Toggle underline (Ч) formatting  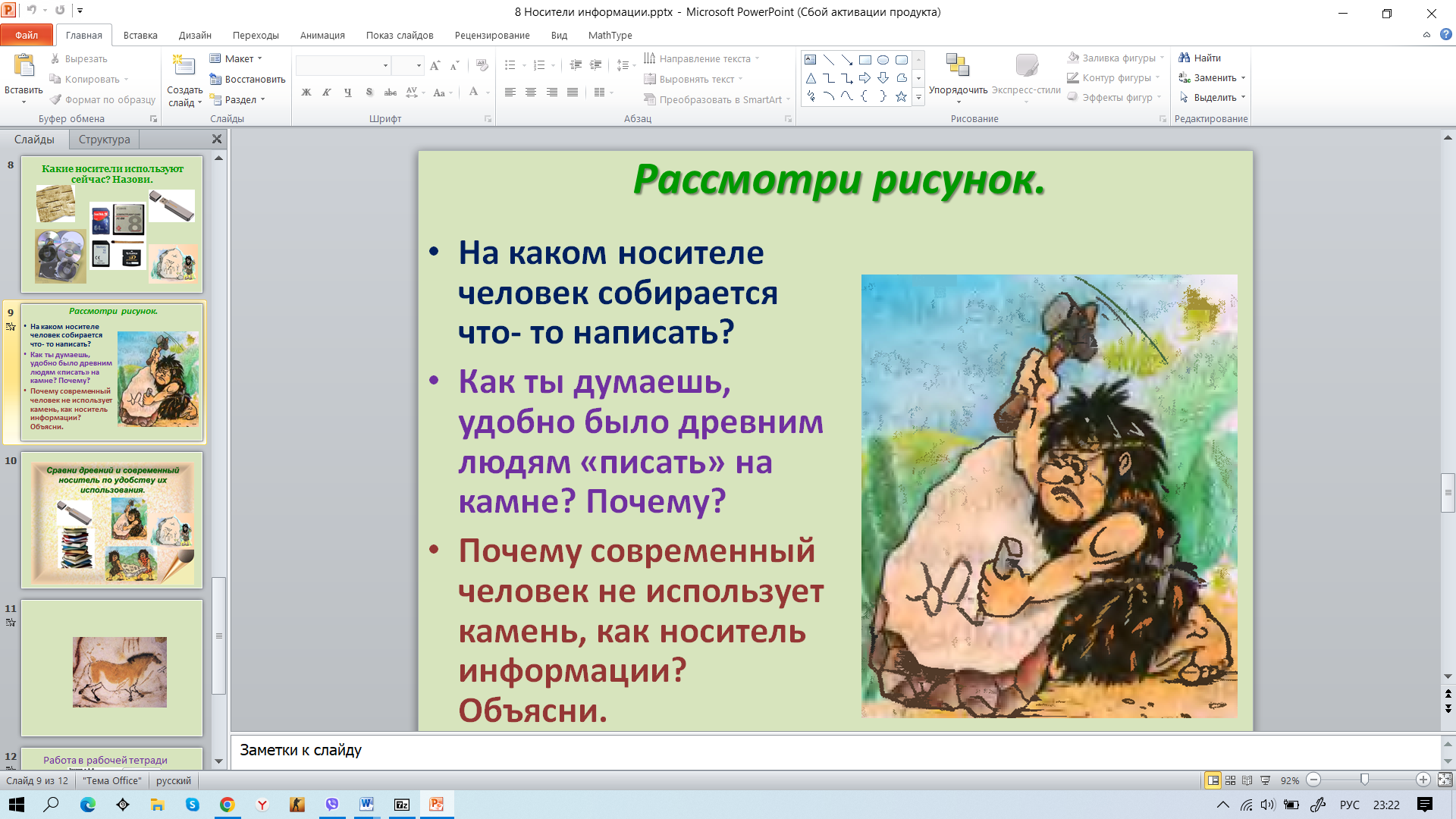(348, 93)
